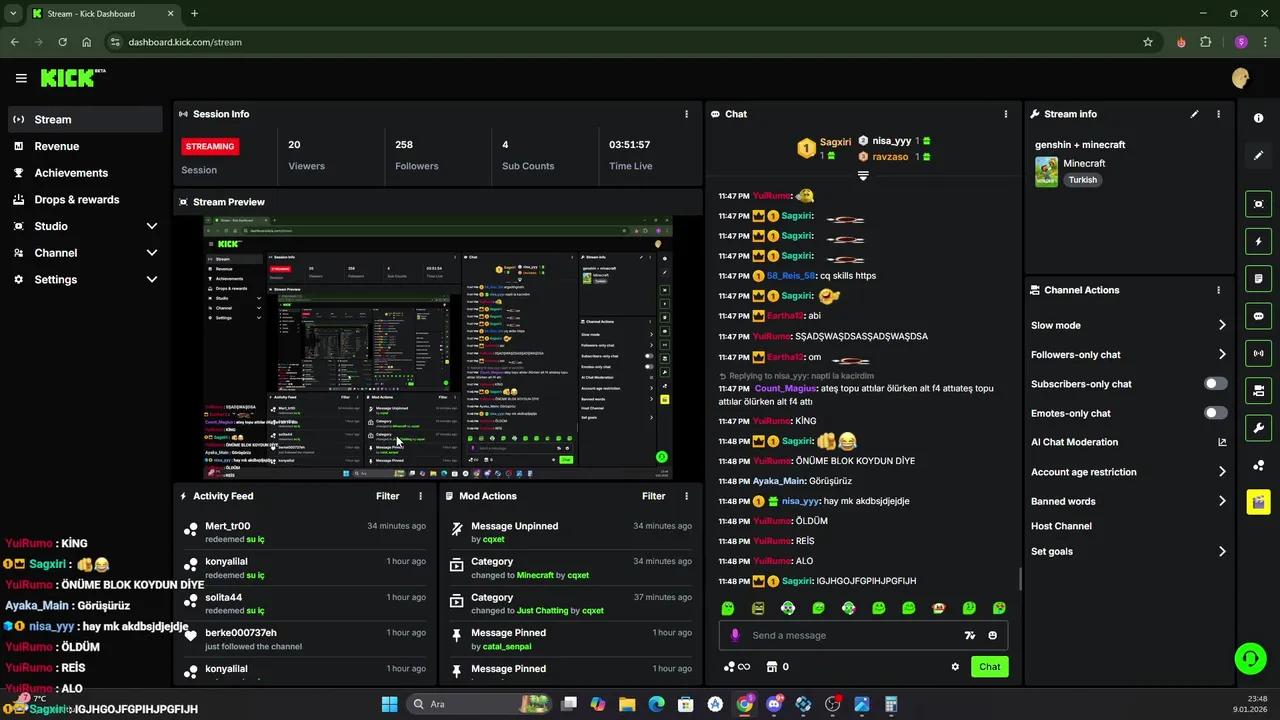Open File Explorer from the taskbar
This screenshot has width=1280, height=720.
click(626, 704)
